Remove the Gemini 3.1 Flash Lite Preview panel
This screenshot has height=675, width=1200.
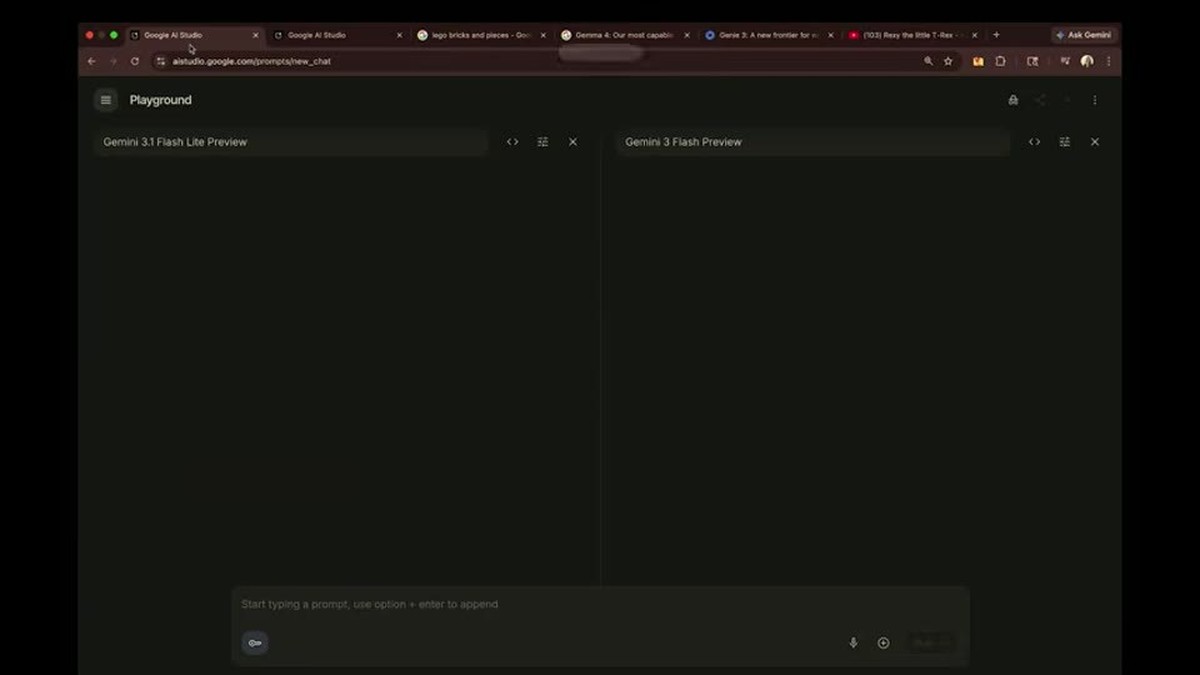(573, 142)
